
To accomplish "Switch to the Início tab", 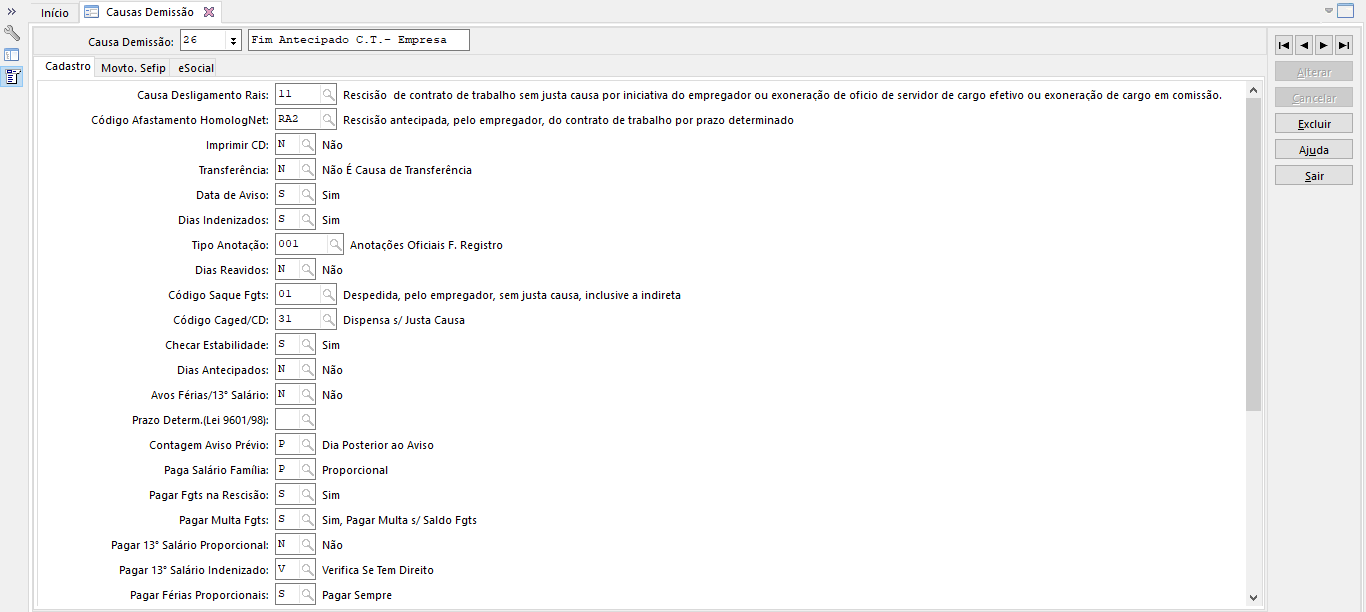I will pyautogui.click(x=55, y=13).
